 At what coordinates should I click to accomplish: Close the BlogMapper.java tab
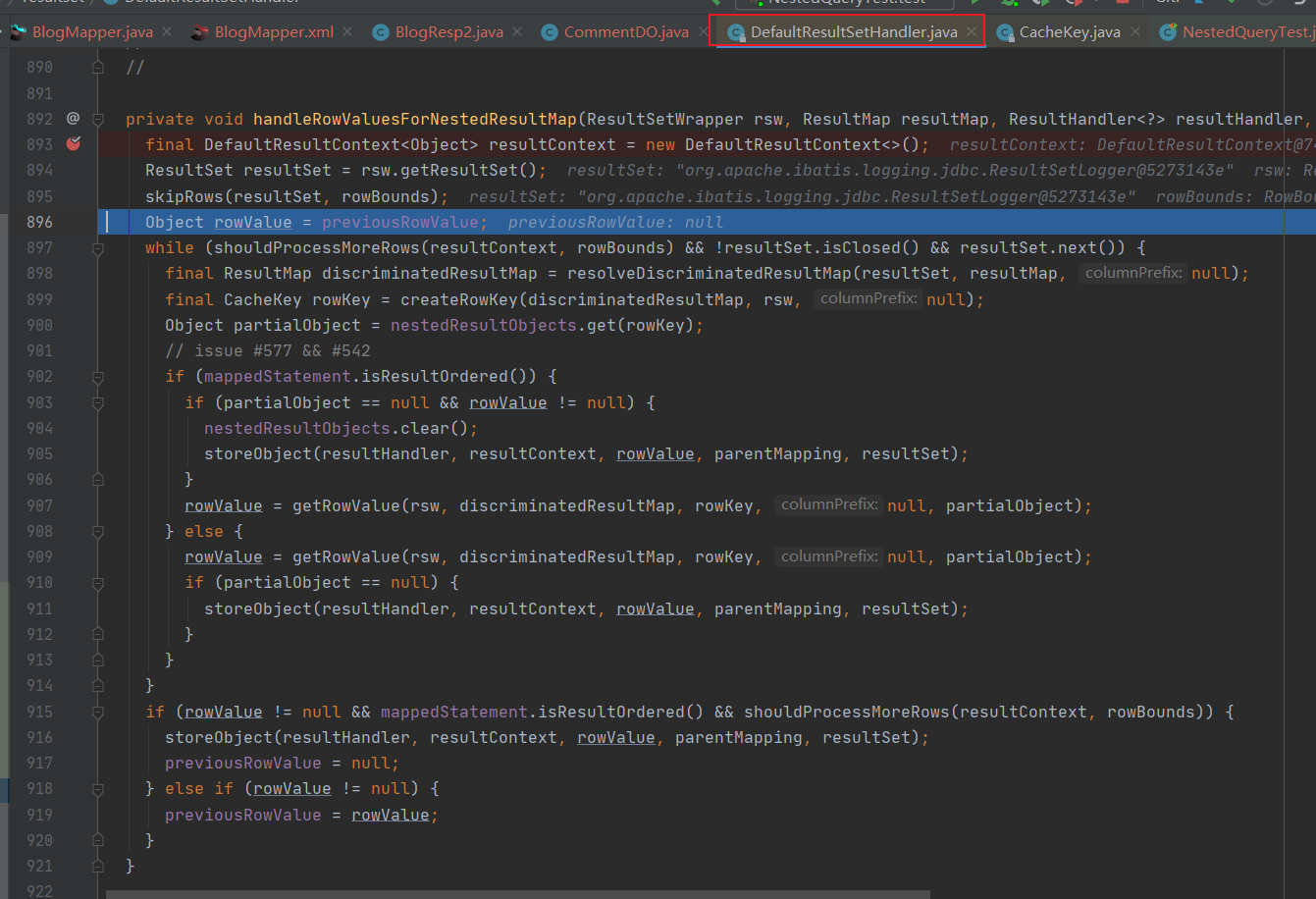(x=167, y=32)
